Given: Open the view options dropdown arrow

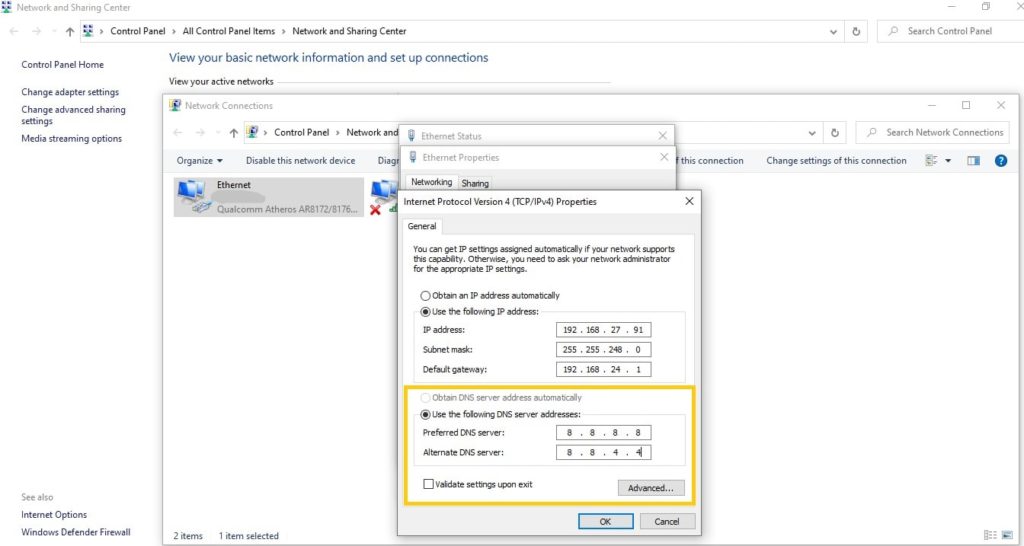Looking at the screenshot, I should point(948,161).
